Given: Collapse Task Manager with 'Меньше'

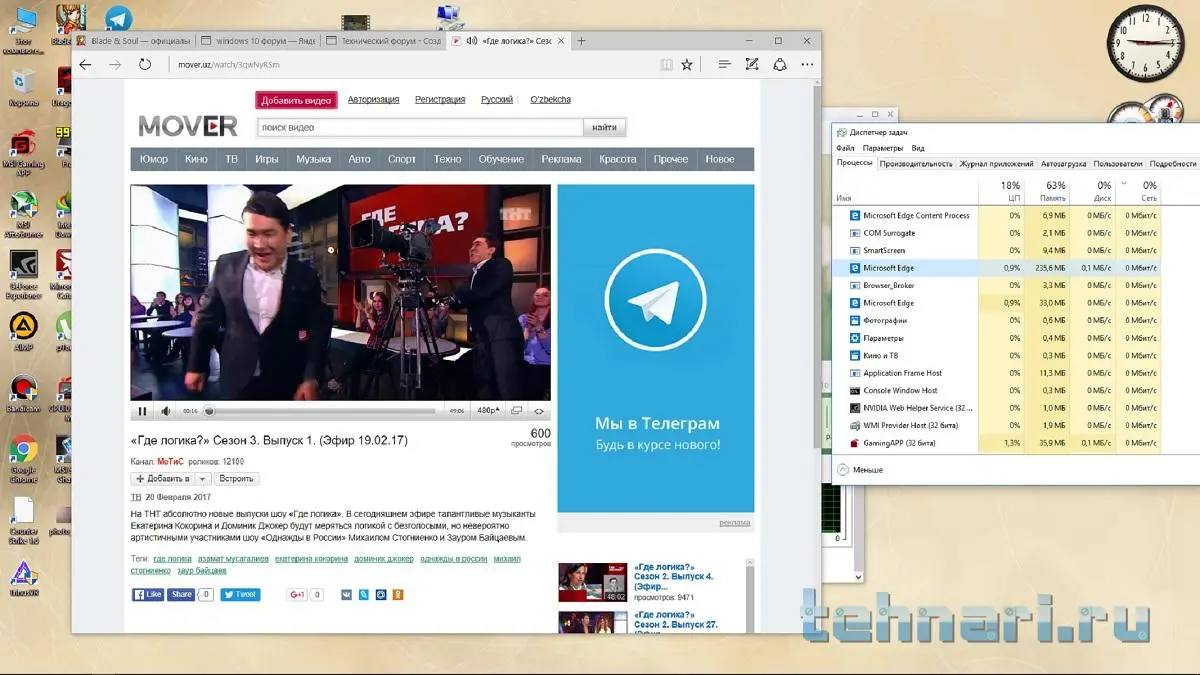Looking at the screenshot, I should [860, 469].
